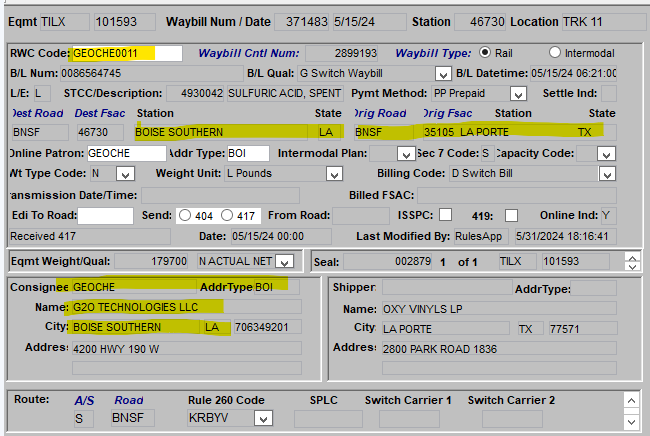Click the shipper zip 77571
The height and width of the screenshot is (436, 650).
[583, 329]
